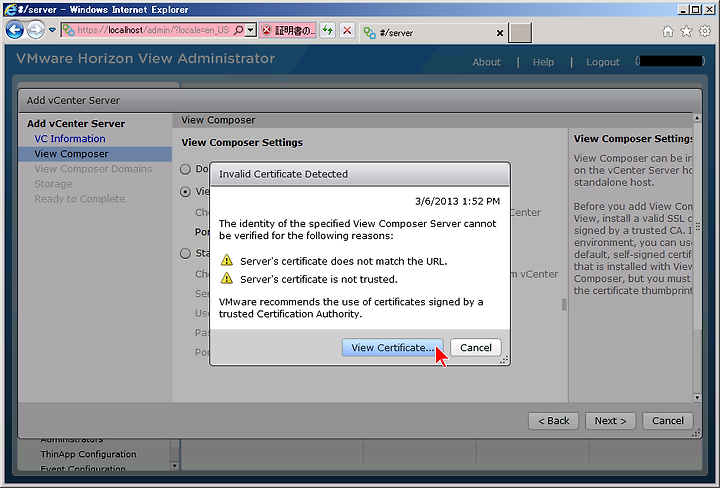The height and width of the screenshot is (488, 720).
Task: Select VC Information wizard step
Action: 70,139
